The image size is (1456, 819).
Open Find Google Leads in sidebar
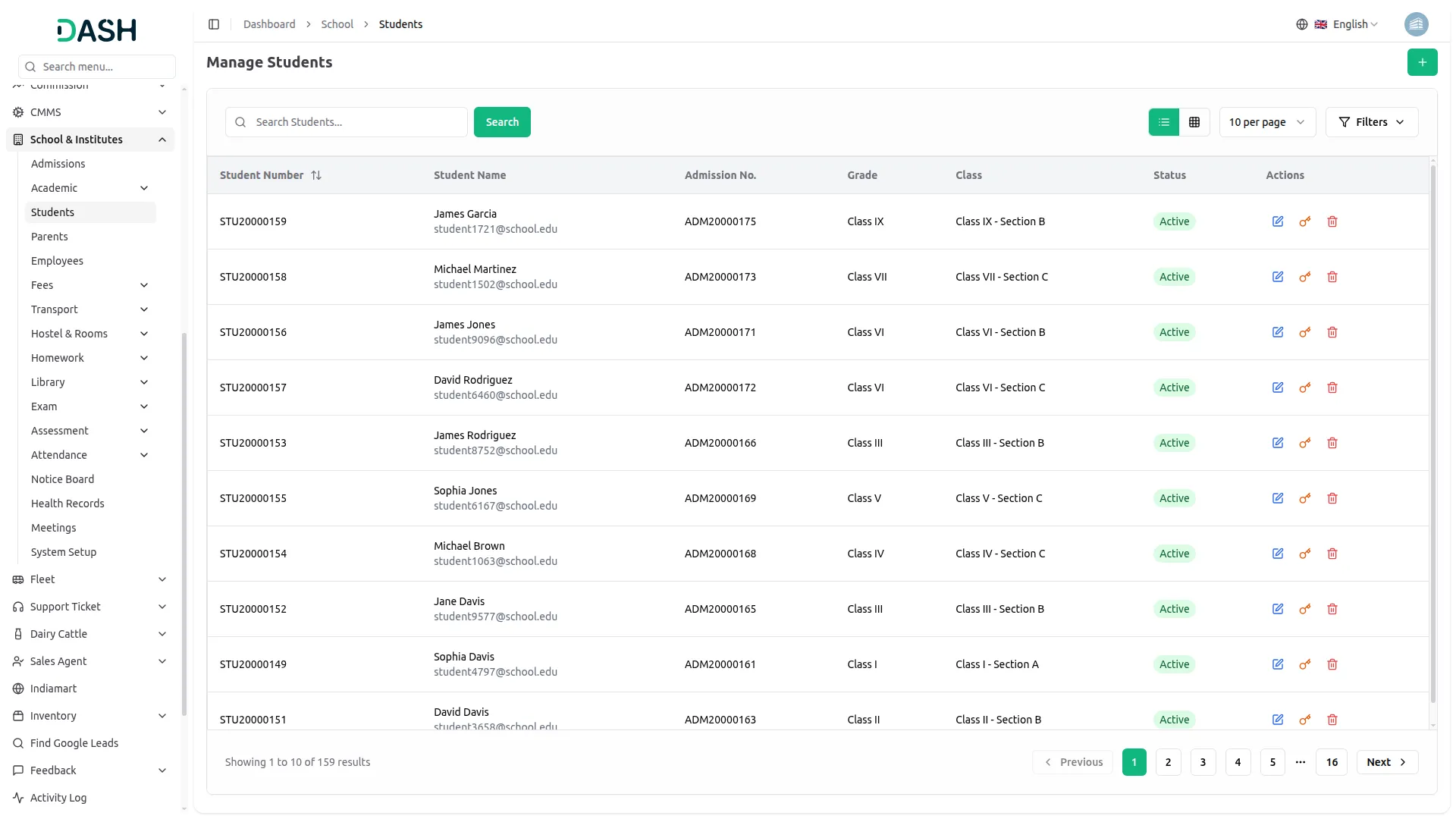[x=74, y=743]
